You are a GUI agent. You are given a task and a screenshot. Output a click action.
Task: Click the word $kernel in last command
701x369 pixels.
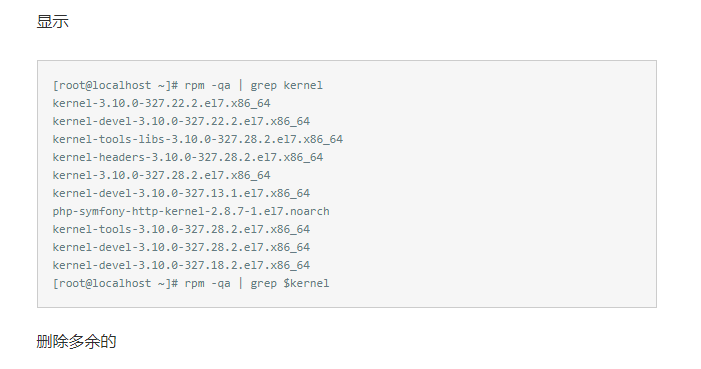[x=306, y=284]
